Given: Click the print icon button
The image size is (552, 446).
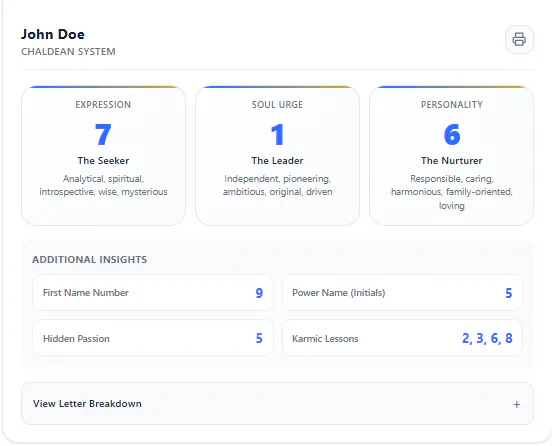Looking at the screenshot, I should coord(519,39).
